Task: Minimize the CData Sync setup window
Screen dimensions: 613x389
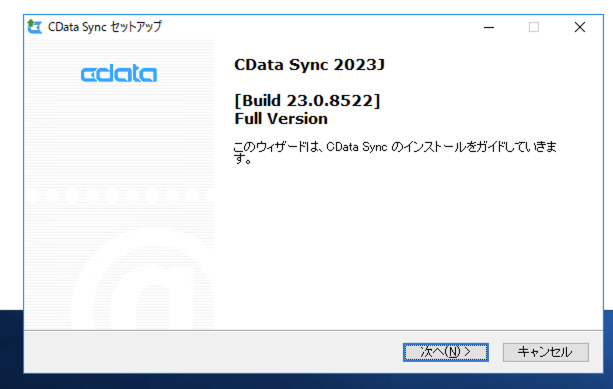Action: pyautogui.click(x=489, y=27)
